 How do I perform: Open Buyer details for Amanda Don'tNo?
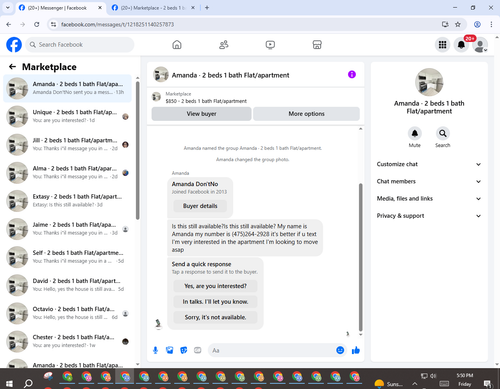(200, 206)
